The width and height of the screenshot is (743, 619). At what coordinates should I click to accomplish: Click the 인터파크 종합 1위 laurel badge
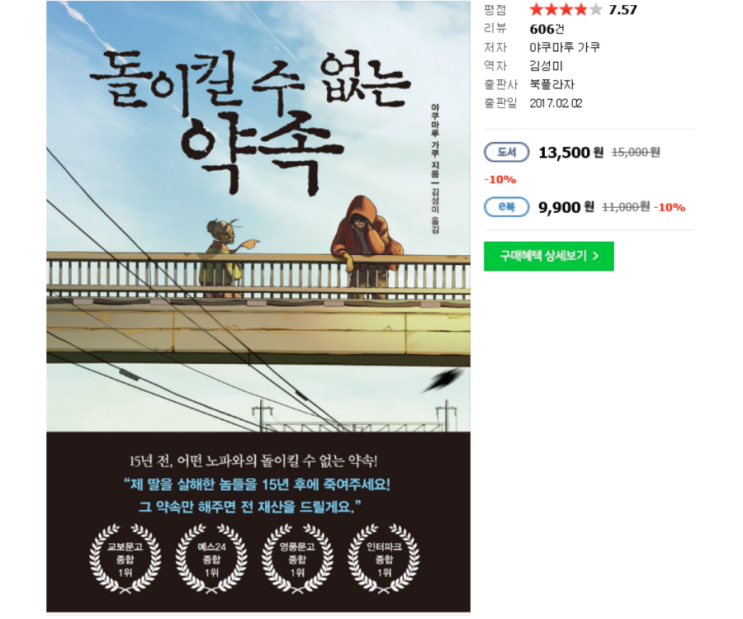tap(383, 559)
